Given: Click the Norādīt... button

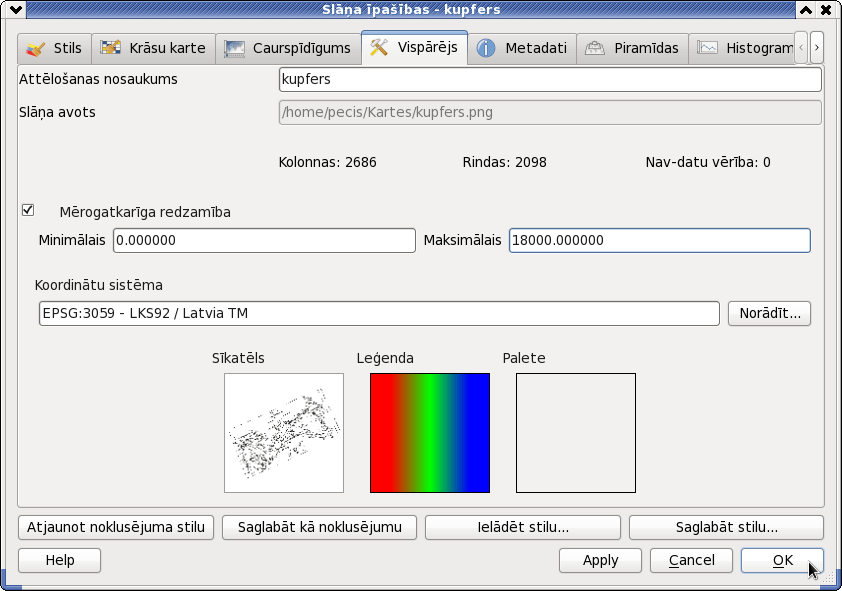Looking at the screenshot, I should click(770, 313).
